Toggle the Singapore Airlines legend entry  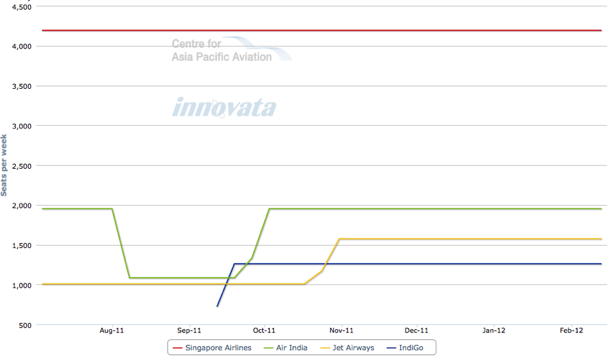click(212, 348)
